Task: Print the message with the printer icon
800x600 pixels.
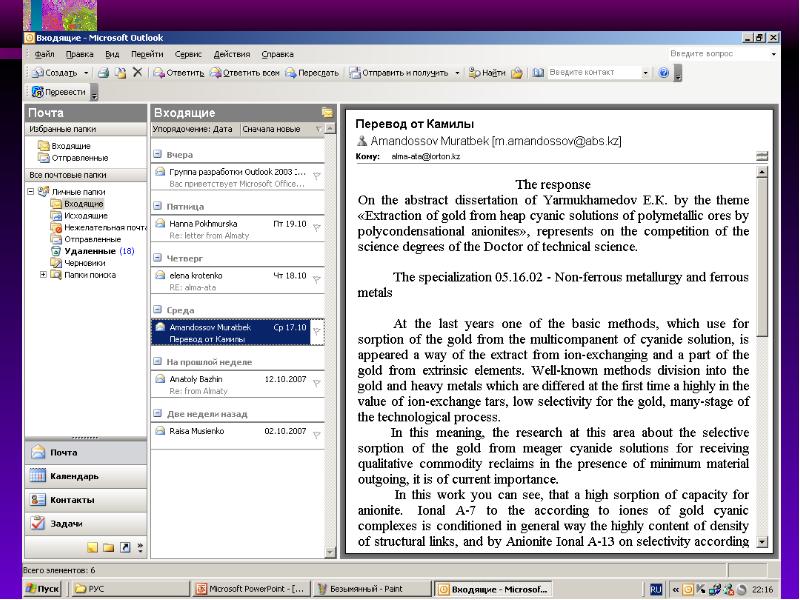Action: (104, 73)
